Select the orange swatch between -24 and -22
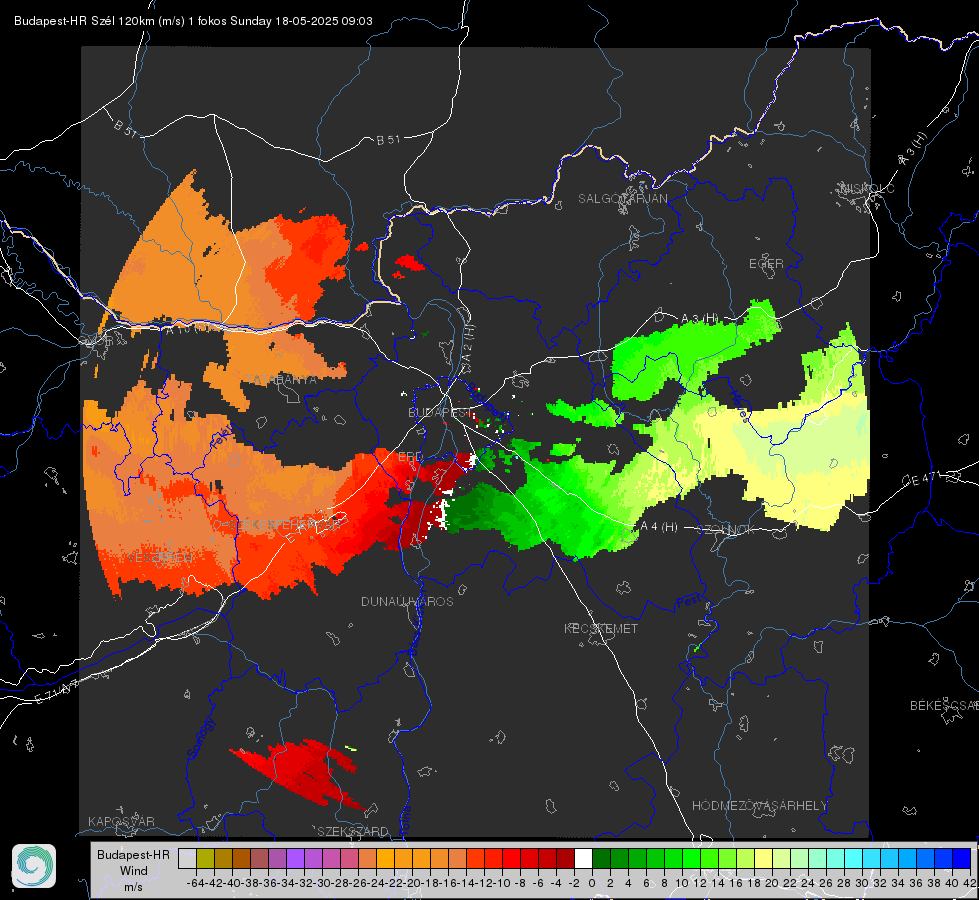The width and height of the screenshot is (979, 900). point(385,858)
